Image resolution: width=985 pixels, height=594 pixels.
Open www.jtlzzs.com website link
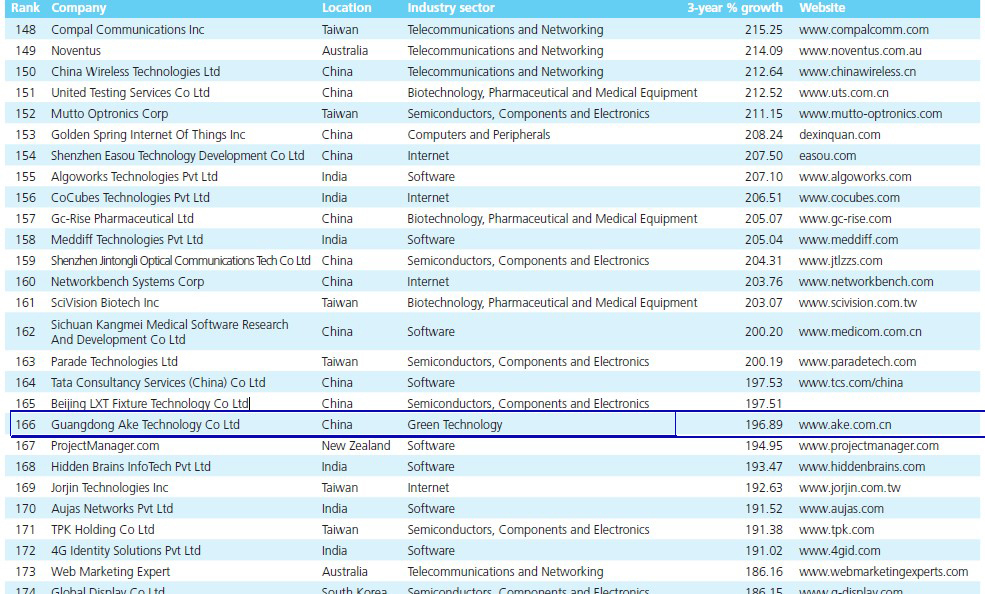click(x=841, y=261)
